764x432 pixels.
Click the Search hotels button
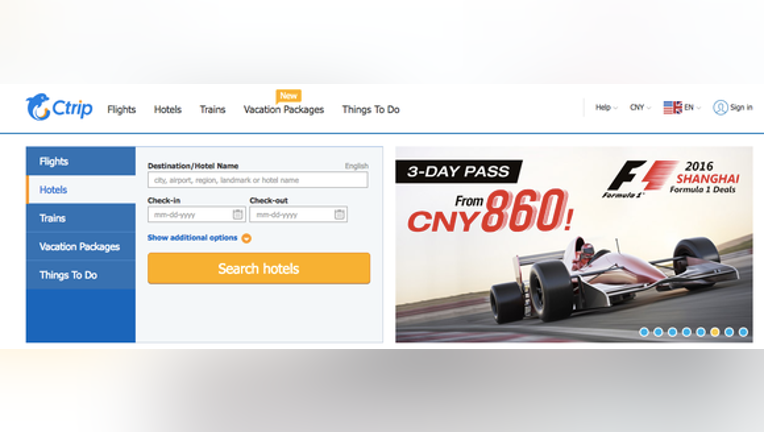(259, 268)
